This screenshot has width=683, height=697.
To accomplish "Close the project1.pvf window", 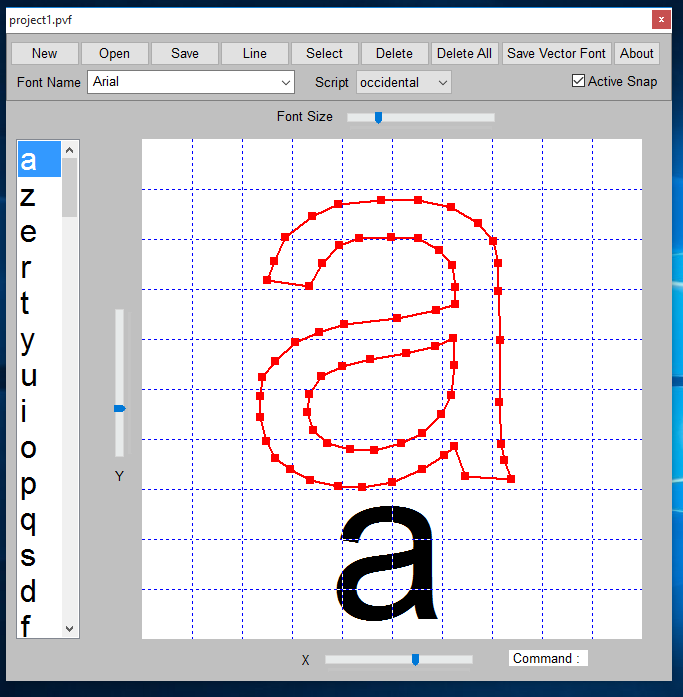I will pyautogui.click(x=661, y=19).
